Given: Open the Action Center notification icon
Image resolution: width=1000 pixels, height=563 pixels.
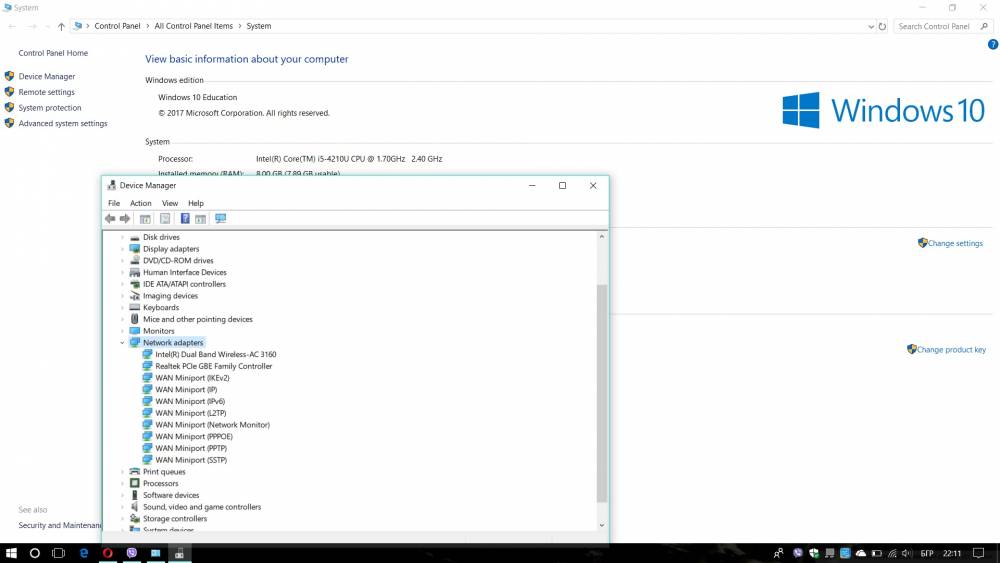Looking at the screenshot, I should point(979,553).
